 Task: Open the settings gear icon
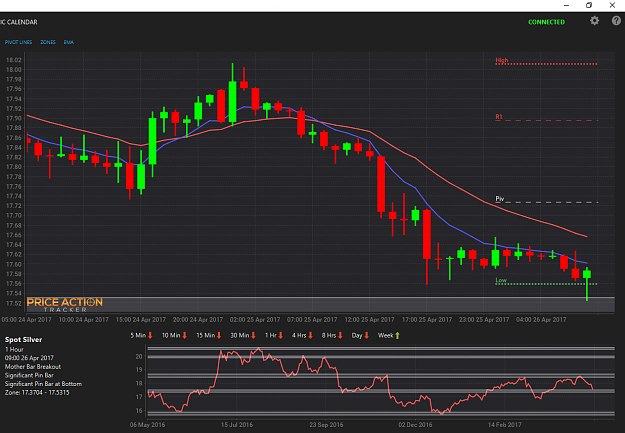pos(594,21)
